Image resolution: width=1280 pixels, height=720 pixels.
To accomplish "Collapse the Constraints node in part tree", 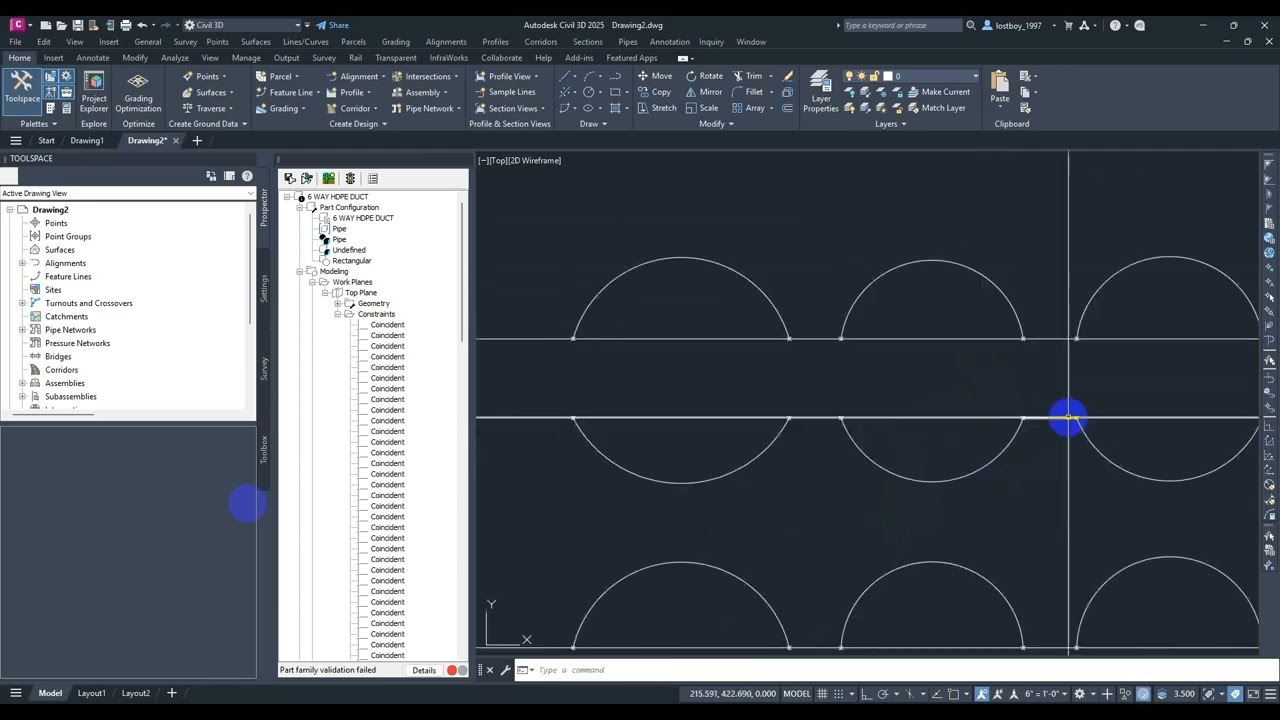I will click(338, 314).
